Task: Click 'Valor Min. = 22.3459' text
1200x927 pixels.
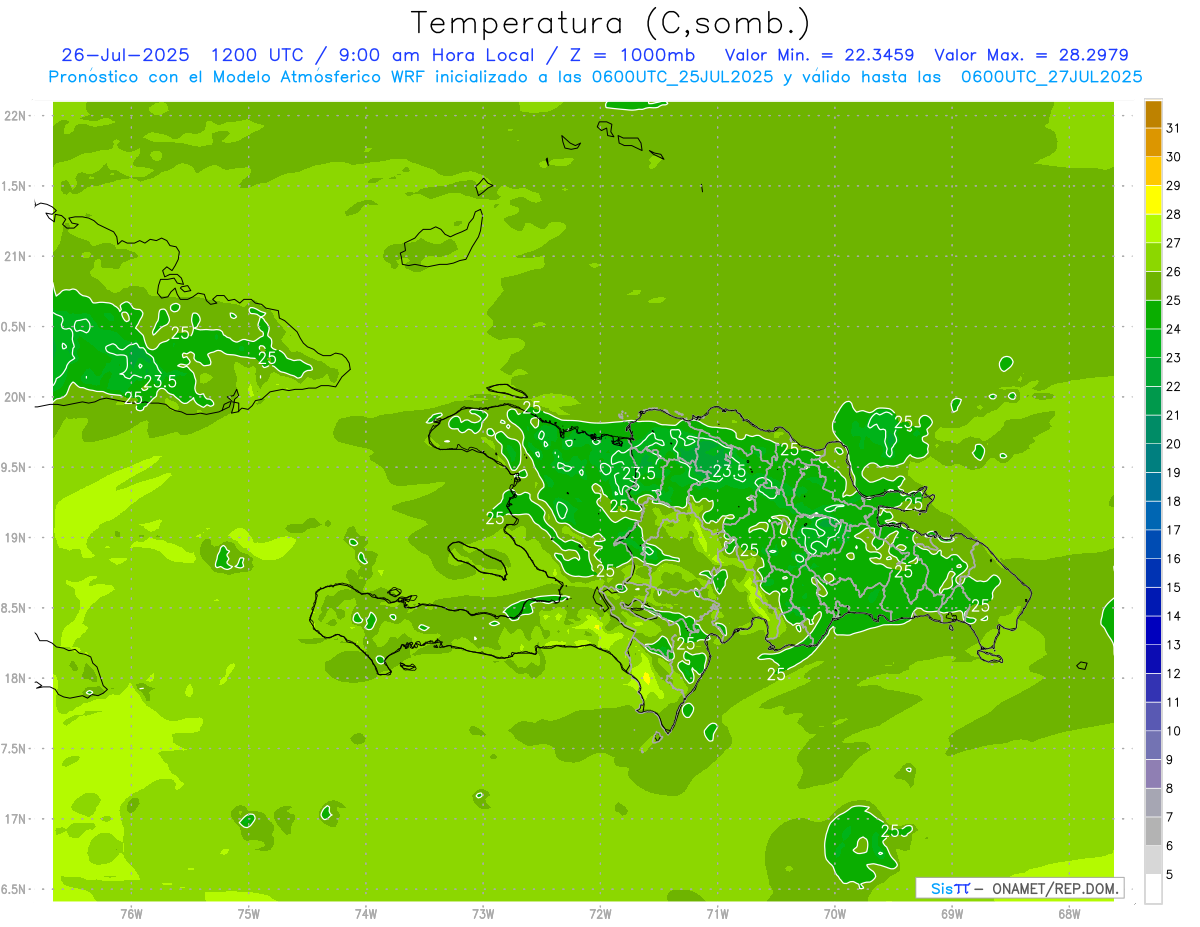Action: click(x=820, y=55)
